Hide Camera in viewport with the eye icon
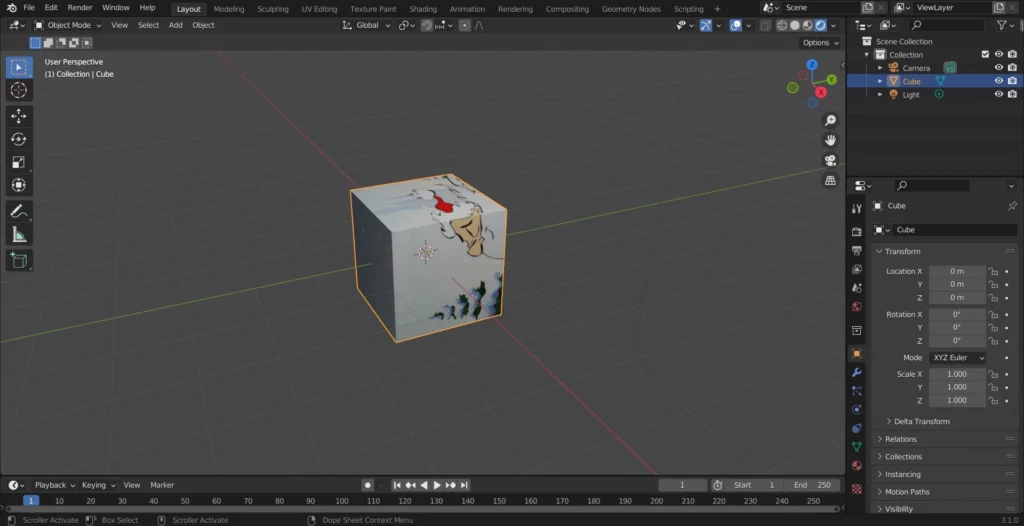 click(999, 68)
